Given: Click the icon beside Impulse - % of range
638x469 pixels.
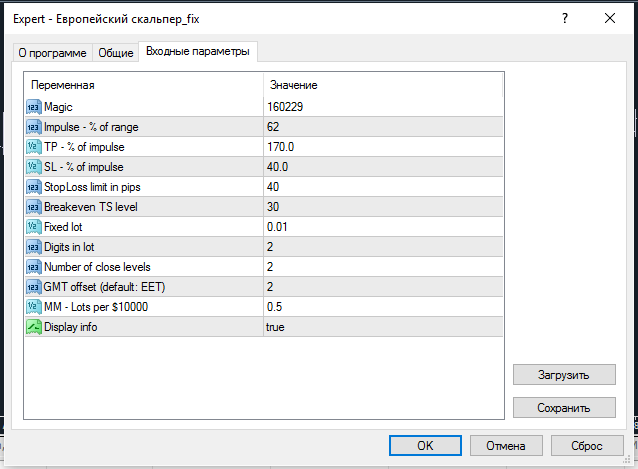Looking at the screenshot, I should (34, 127).
